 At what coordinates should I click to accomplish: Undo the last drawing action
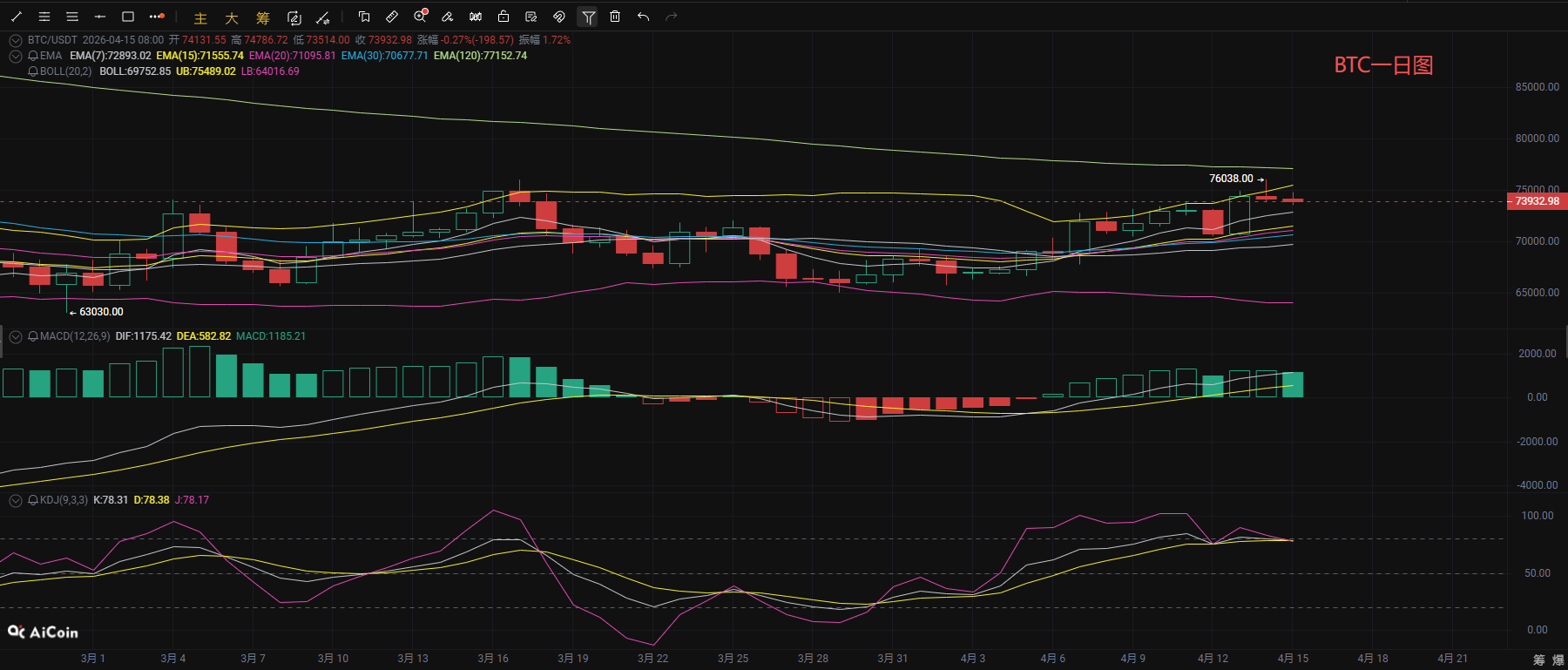[643, 17]
